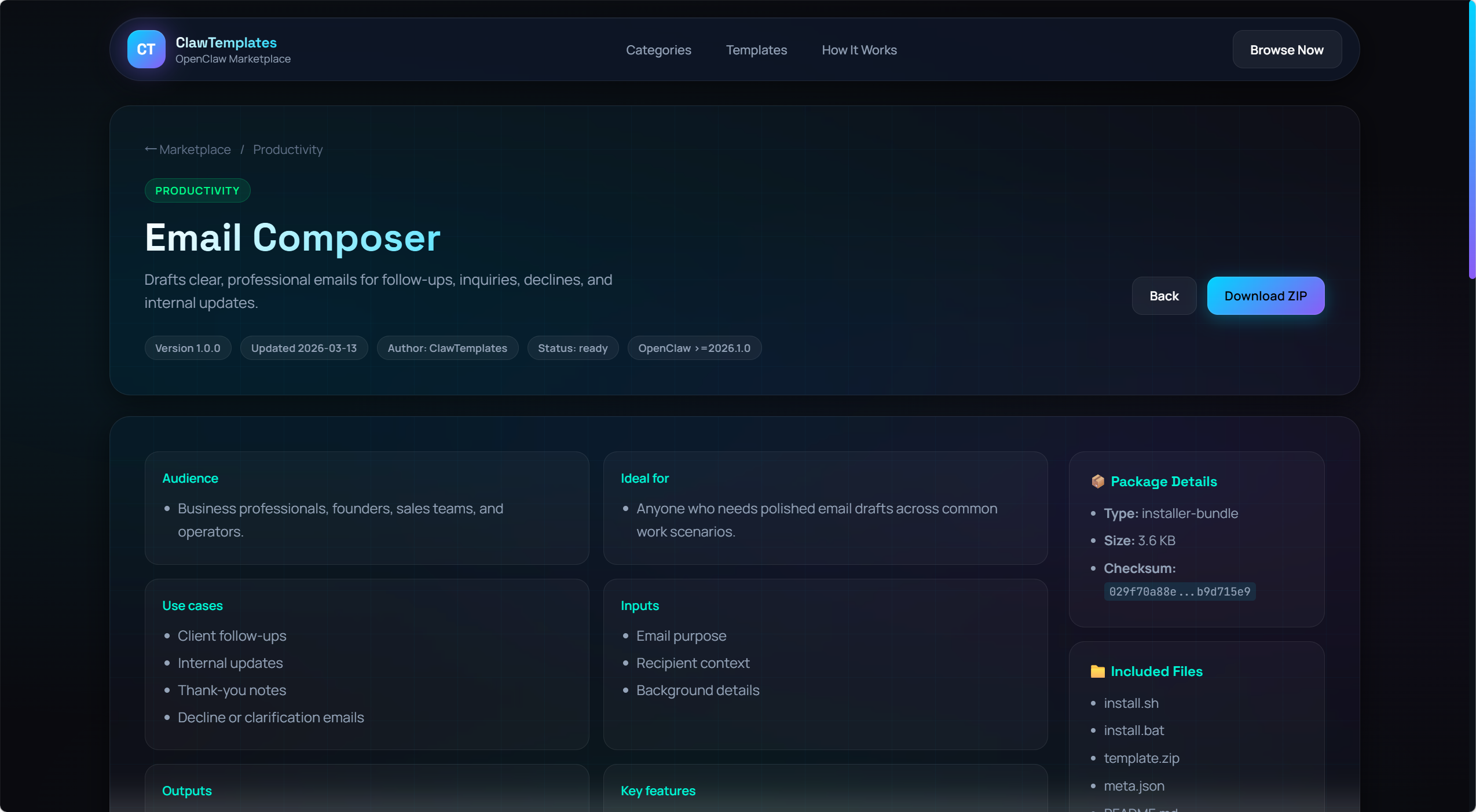This screenshot has width=1476, height=812.
Task: Click template.zip in the file list
Action: coord(1141,758)
